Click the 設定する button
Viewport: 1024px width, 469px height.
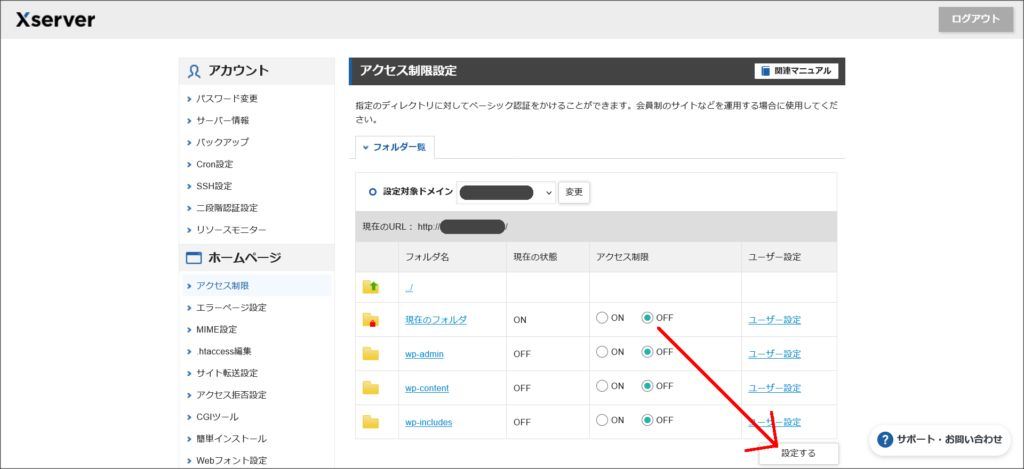(x=799, y=453)
